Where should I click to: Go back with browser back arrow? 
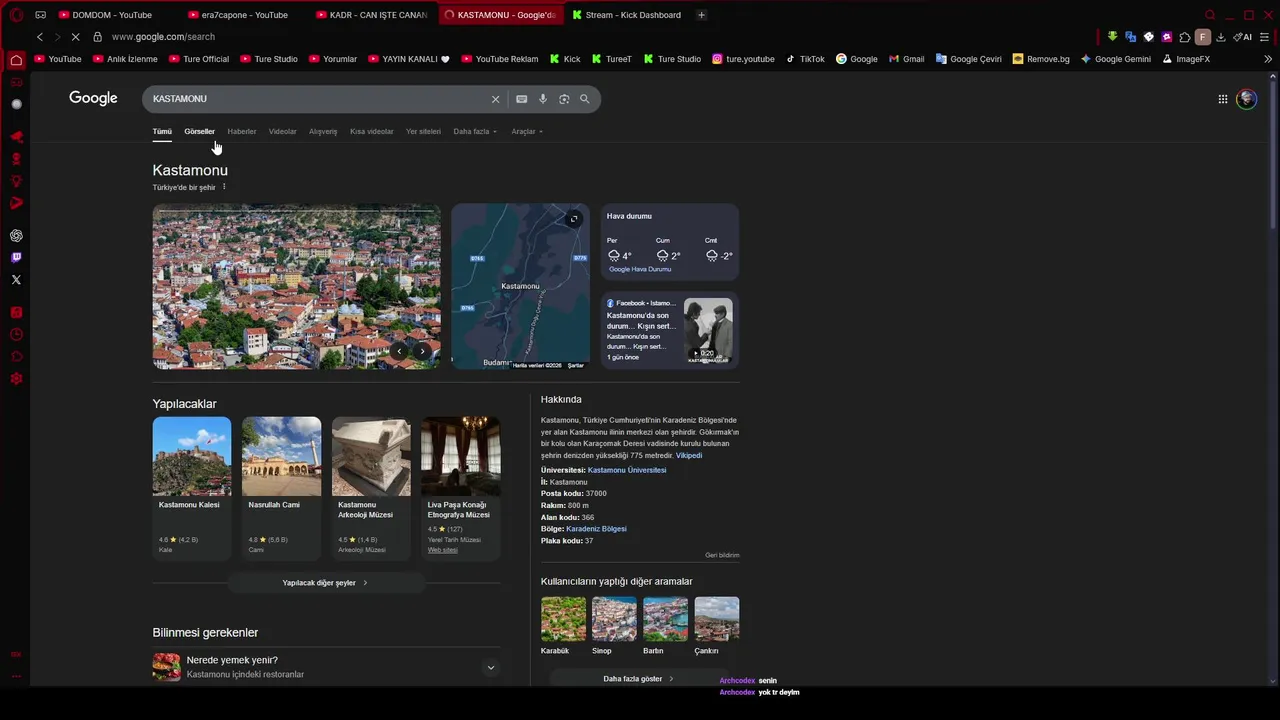pyautogui.click(x=40, y=37)
